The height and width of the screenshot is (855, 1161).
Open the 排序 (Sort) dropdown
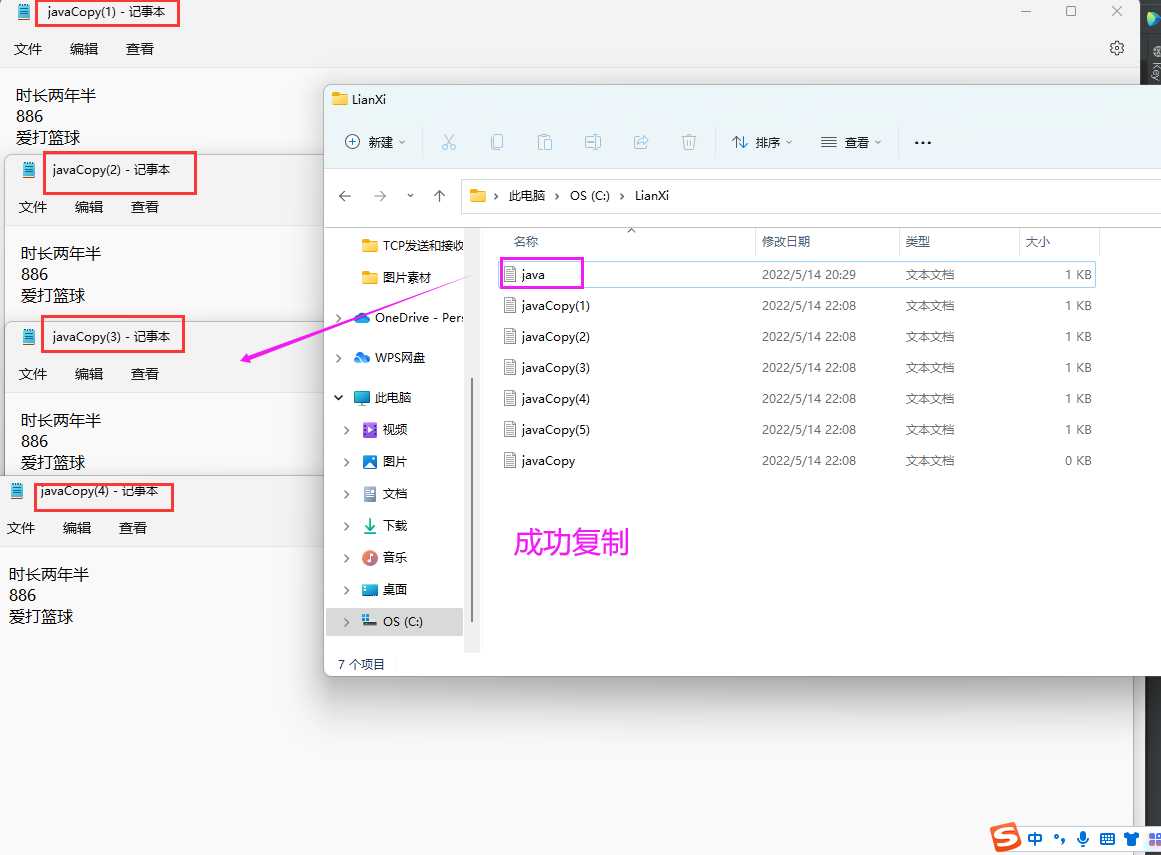click(x=762, y=142)
